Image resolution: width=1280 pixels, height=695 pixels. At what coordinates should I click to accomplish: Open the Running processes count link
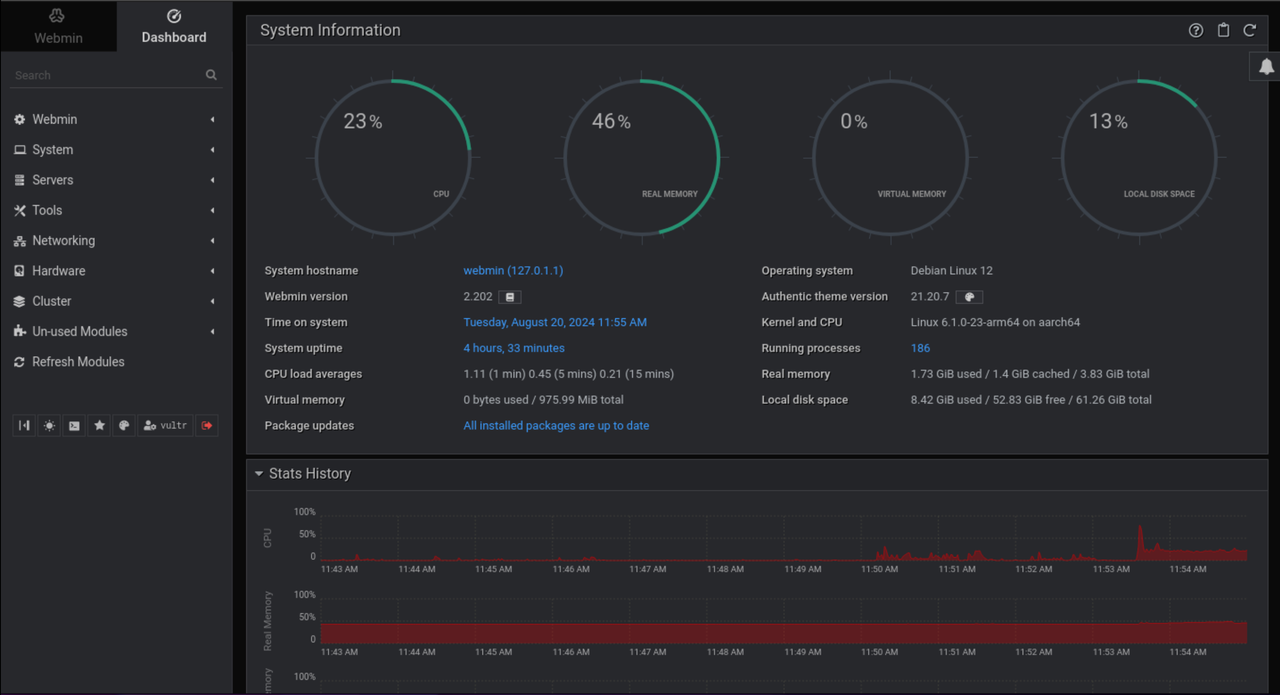[920, 348]
